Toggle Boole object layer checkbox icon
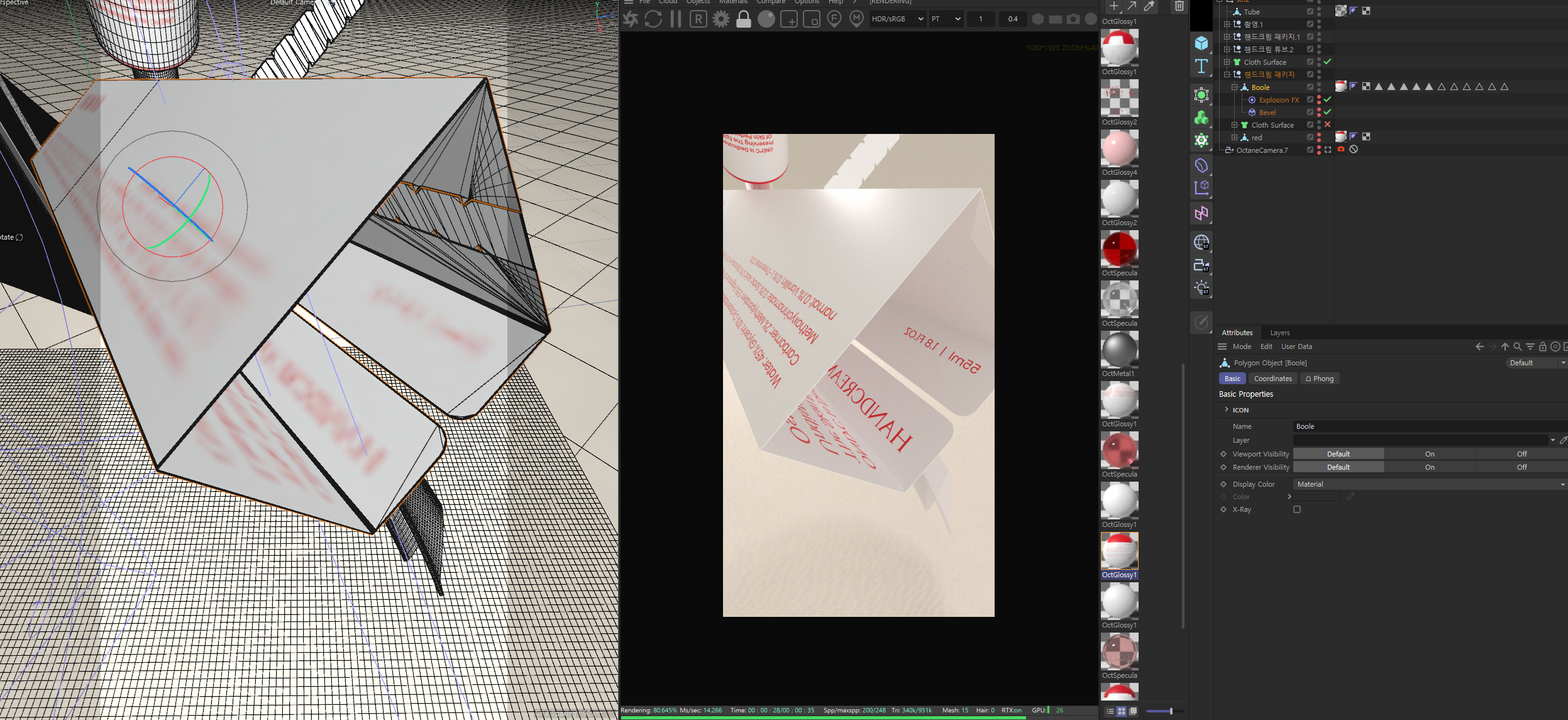 [x=1310, y=87]
